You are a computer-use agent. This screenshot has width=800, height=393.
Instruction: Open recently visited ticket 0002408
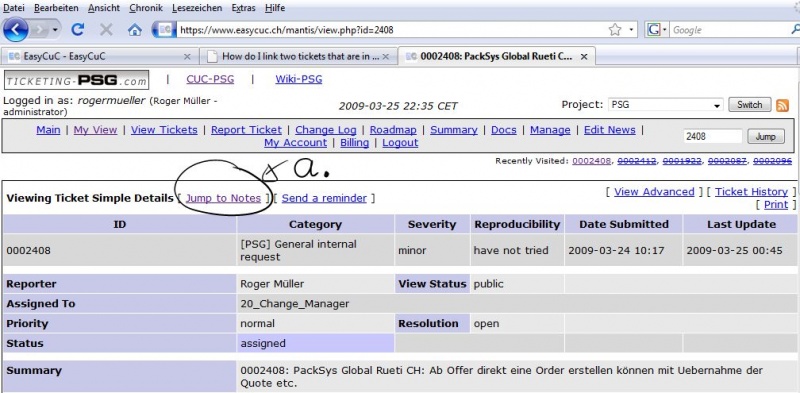(591, 161)
